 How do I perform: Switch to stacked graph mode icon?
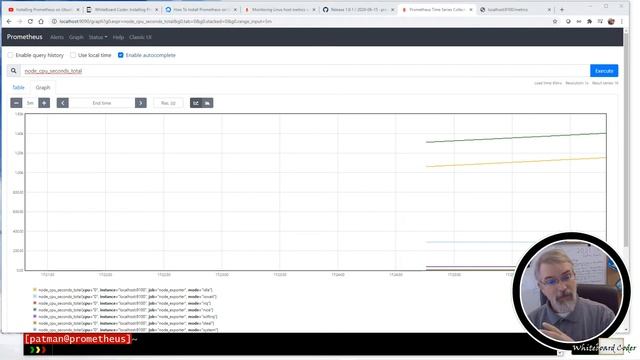tap(207, 103)
